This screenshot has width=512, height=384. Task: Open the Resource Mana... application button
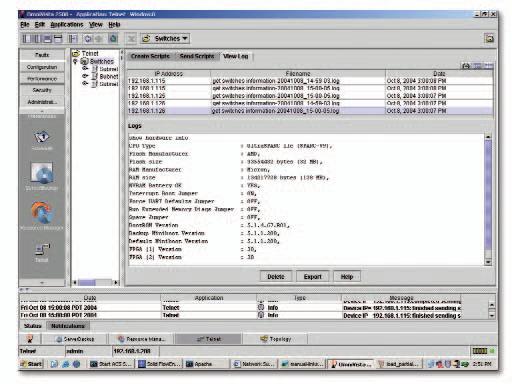(x=141, y=339)
